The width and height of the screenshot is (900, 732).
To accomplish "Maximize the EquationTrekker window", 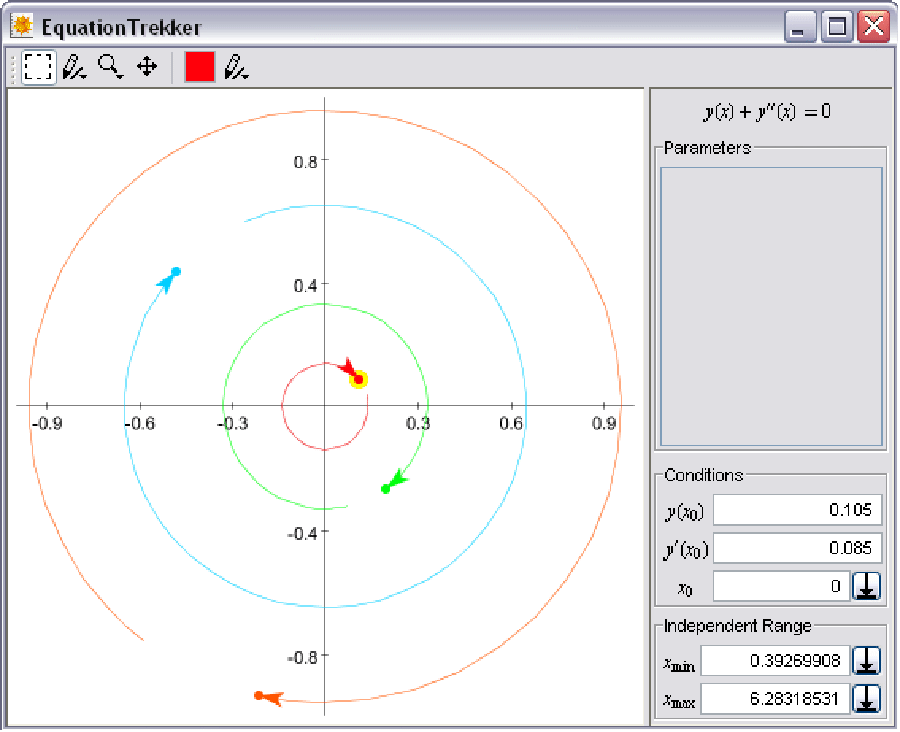I will (836, 27).
